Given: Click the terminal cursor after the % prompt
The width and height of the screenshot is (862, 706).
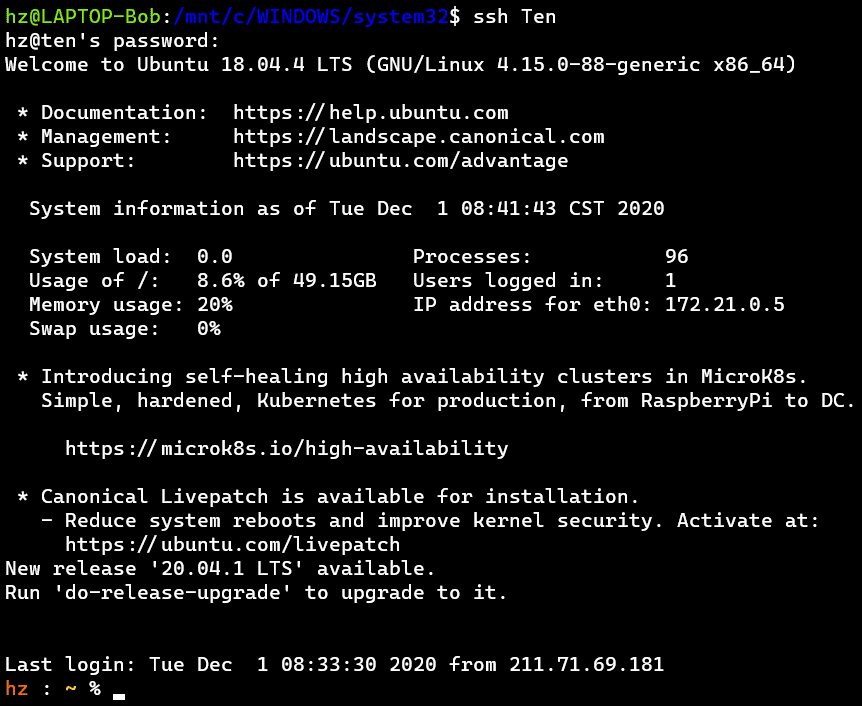Looking at the screenshot, I should click(119, 695).
